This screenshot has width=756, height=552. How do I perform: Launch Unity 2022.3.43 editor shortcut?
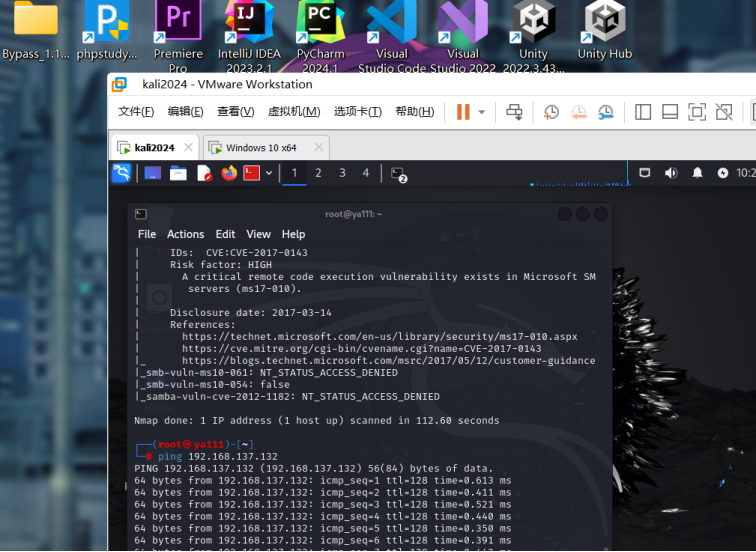[533, 36]
